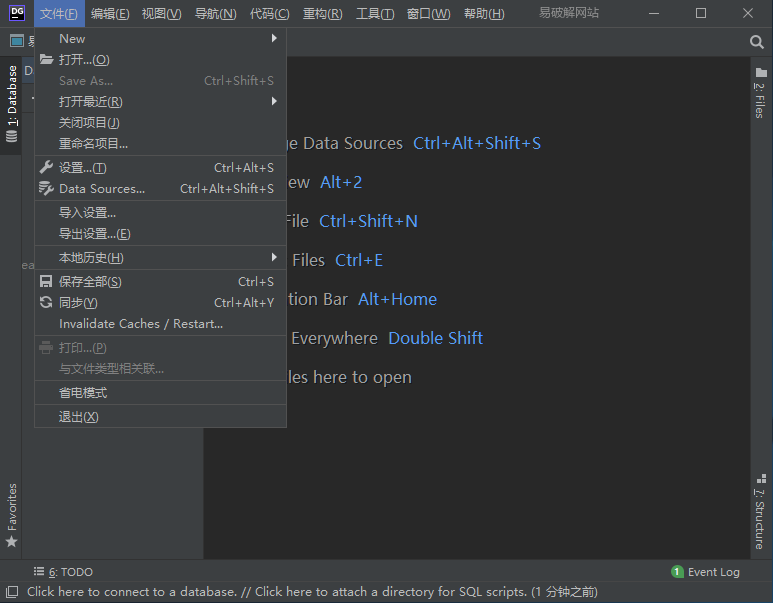Choose 打开...(O) menu entry
This screenshot has width=773, height=603.
pos(160,60)
